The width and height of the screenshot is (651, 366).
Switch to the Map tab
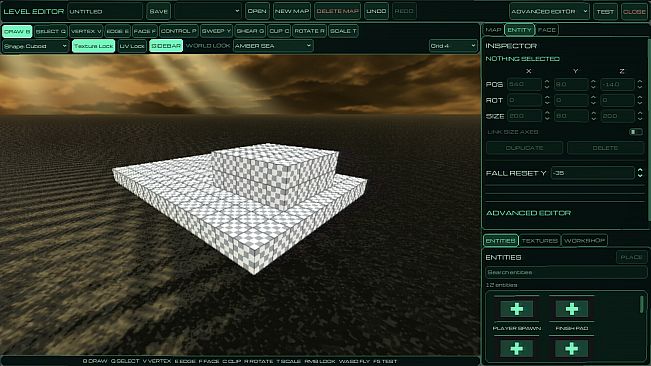(x=493, y=30)
